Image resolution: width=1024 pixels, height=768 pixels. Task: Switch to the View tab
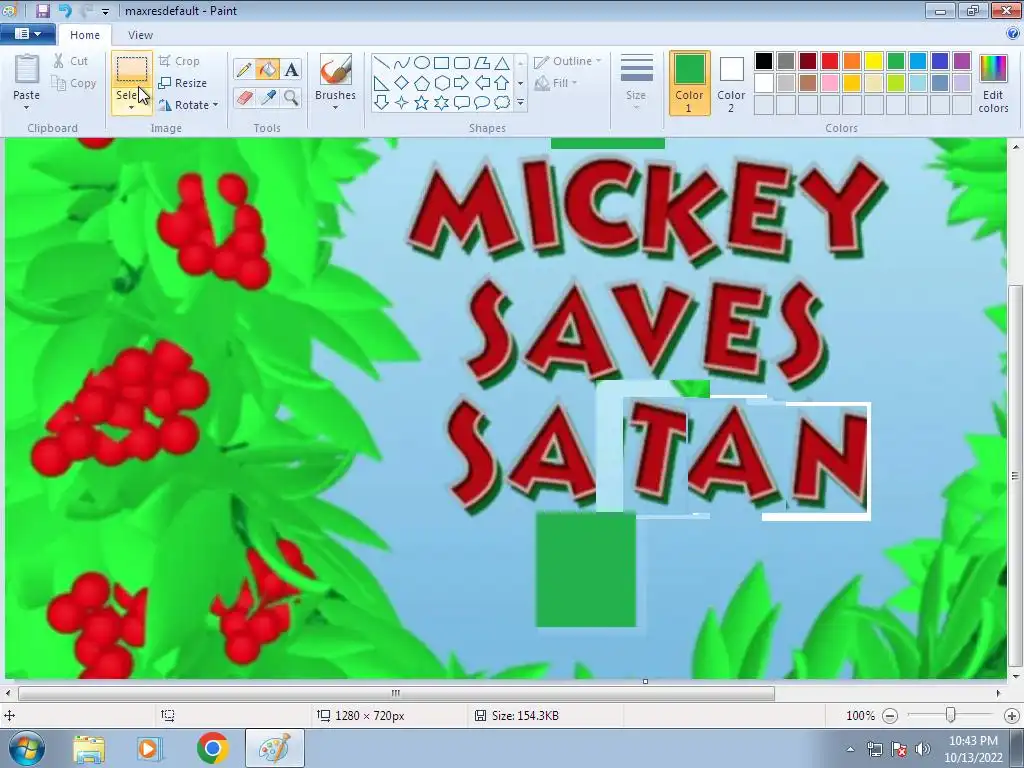pyautogui.click(x=140, y=35)
